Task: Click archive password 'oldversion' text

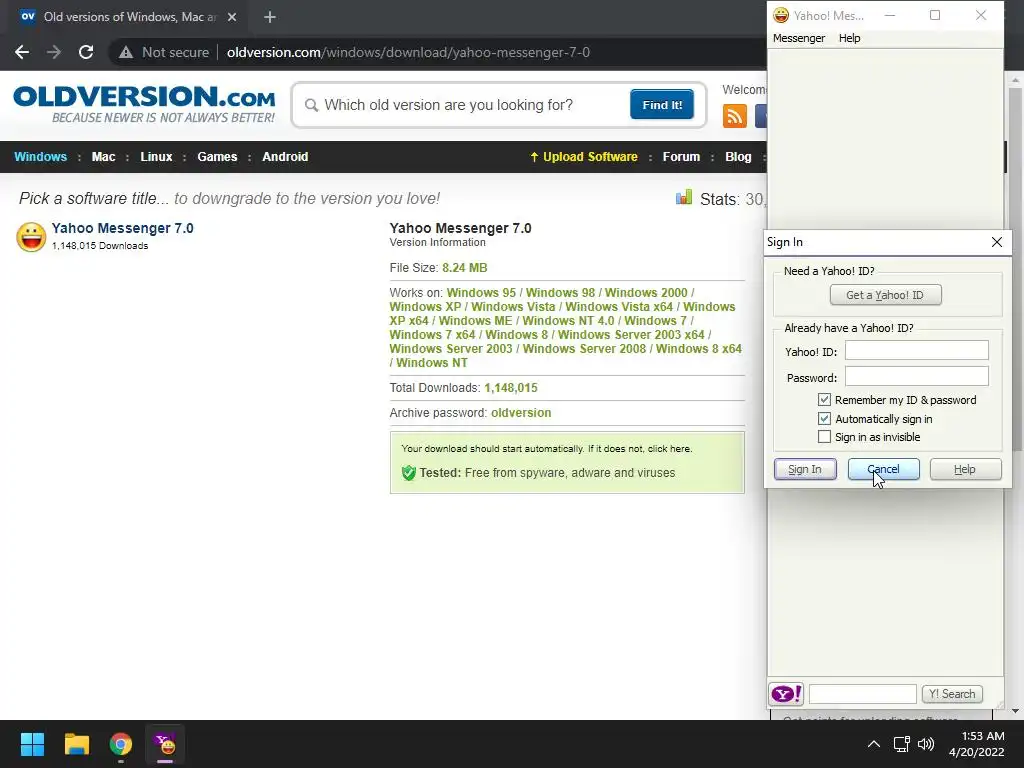Action: [x=521, y=413]
